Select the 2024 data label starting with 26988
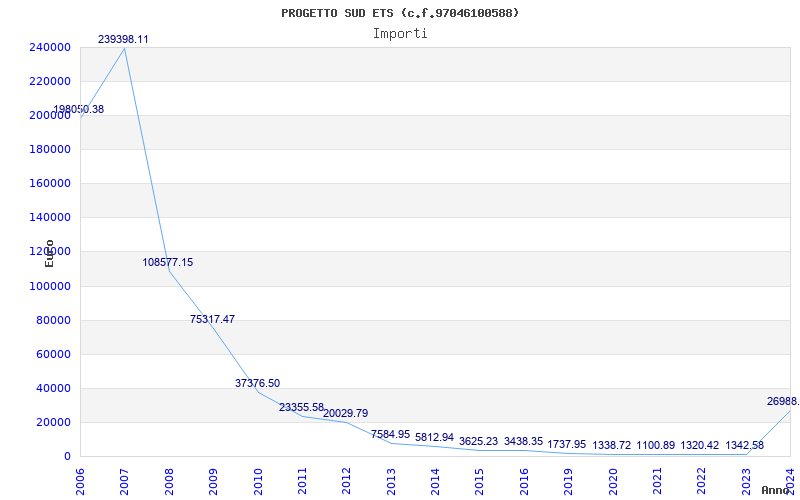The width and height of the screenshot is (800, 500). [x=783, y=402]
